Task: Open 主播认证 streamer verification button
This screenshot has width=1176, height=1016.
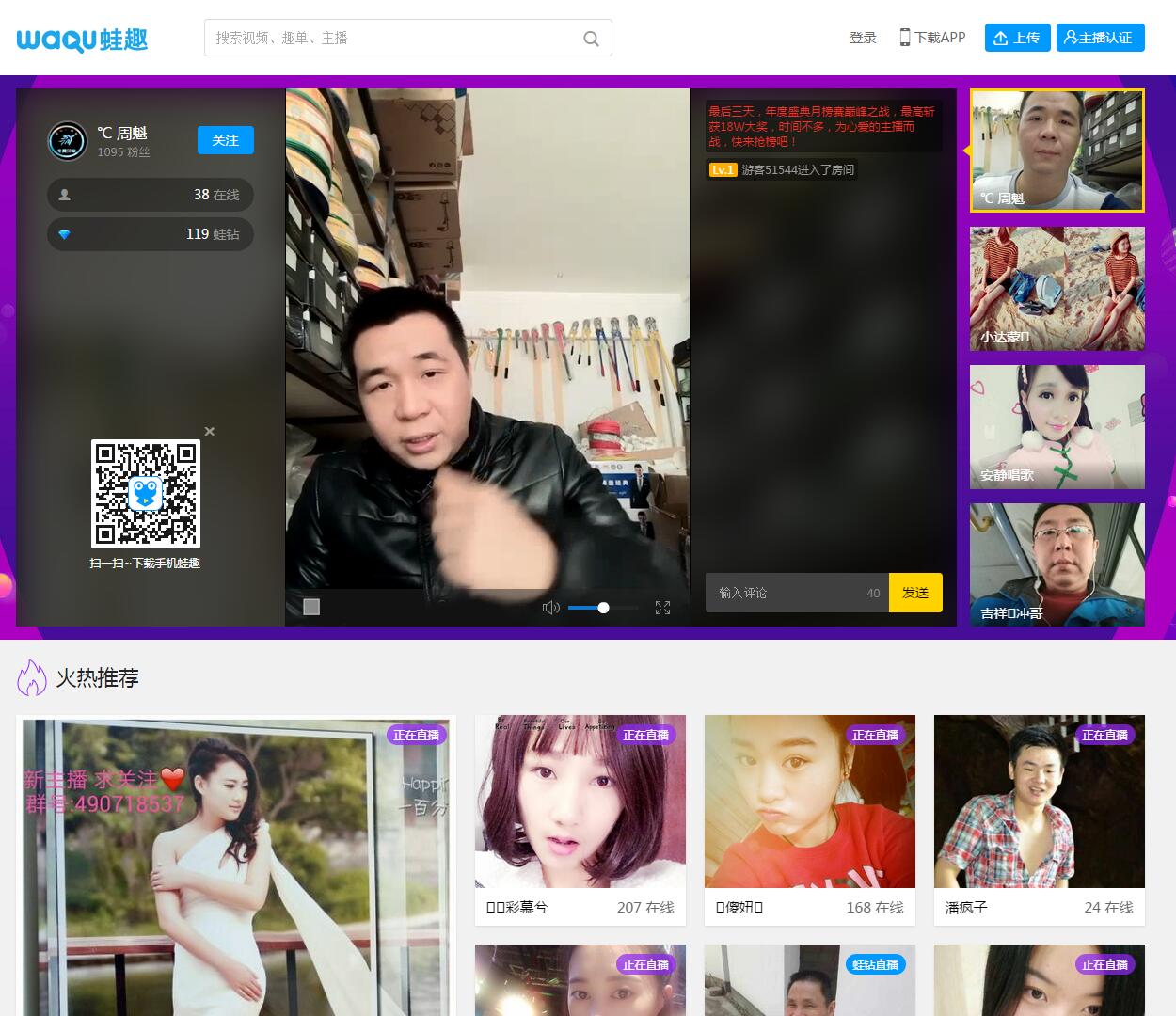Action: click(x=1100, y=38)
